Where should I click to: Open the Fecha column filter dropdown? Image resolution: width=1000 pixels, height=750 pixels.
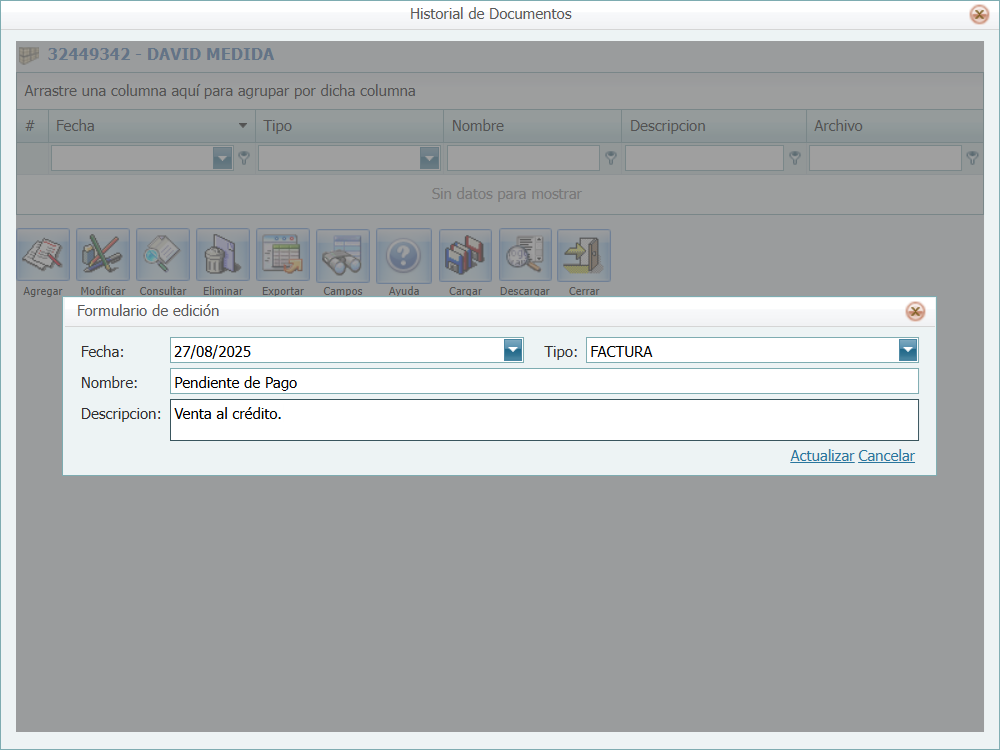coord(222,158)
